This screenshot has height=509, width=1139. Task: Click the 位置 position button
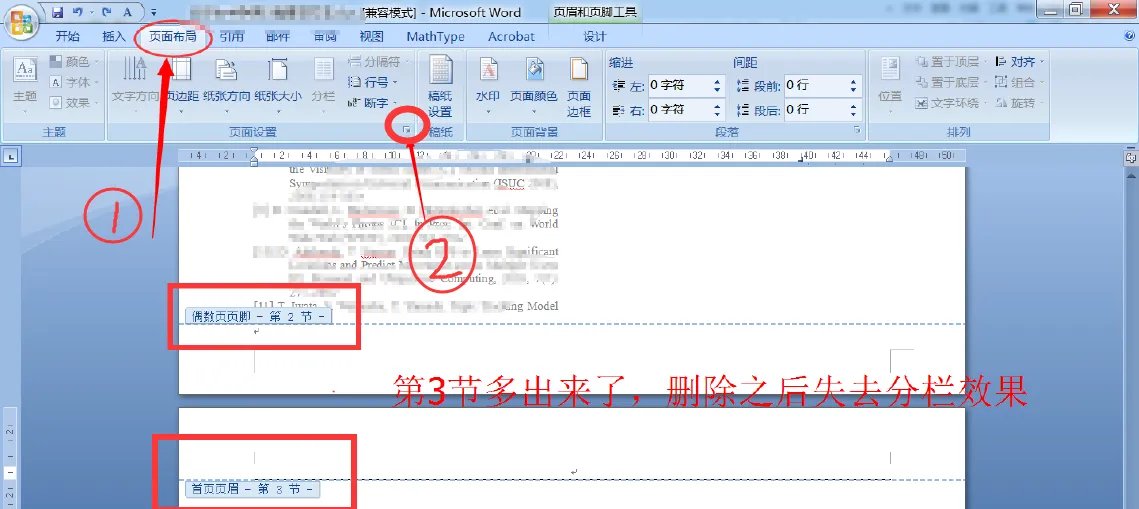click(890, 84)
